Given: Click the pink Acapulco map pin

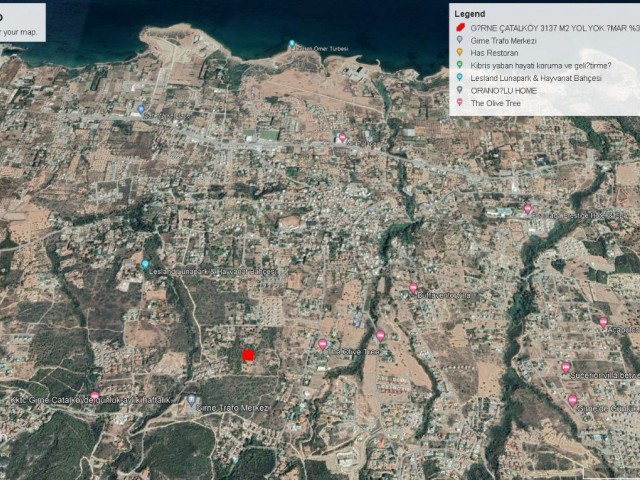Looking at the screenshot, I should [x=604, y=323].
